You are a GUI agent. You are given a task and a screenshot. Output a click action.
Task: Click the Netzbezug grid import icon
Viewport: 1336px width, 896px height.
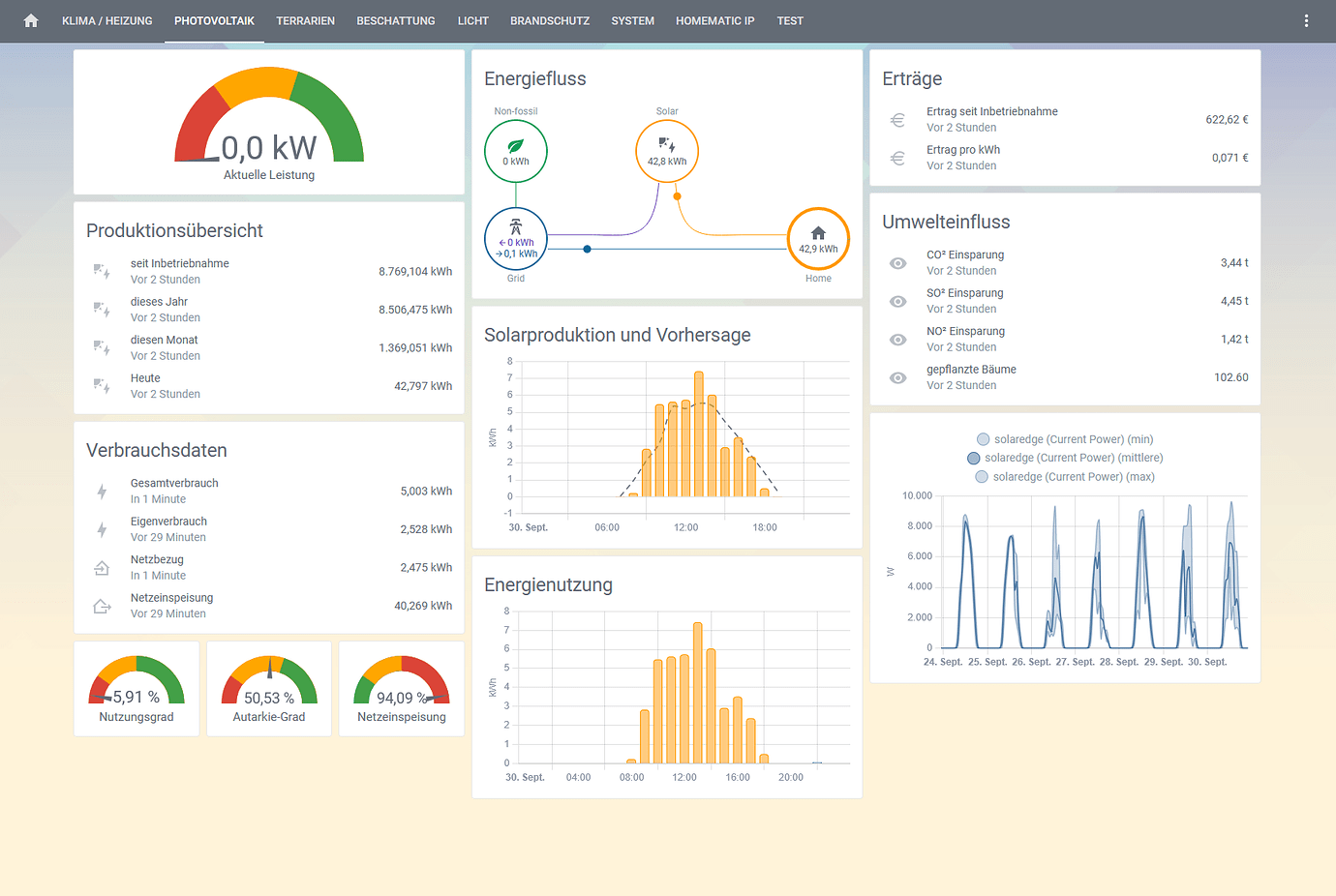tap(102, 568)
